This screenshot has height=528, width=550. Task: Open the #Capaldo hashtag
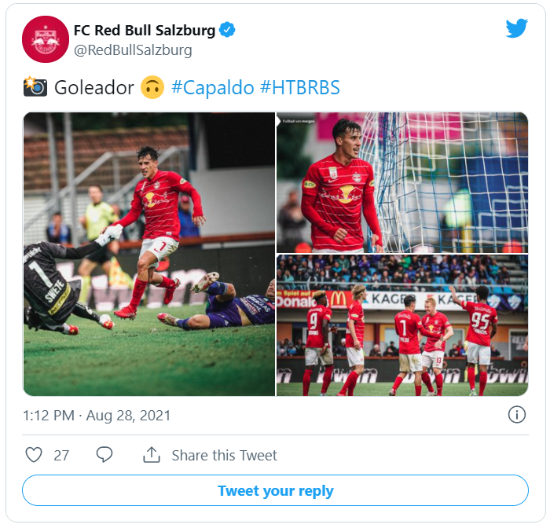pyautogui.click(x=213, y=88)
